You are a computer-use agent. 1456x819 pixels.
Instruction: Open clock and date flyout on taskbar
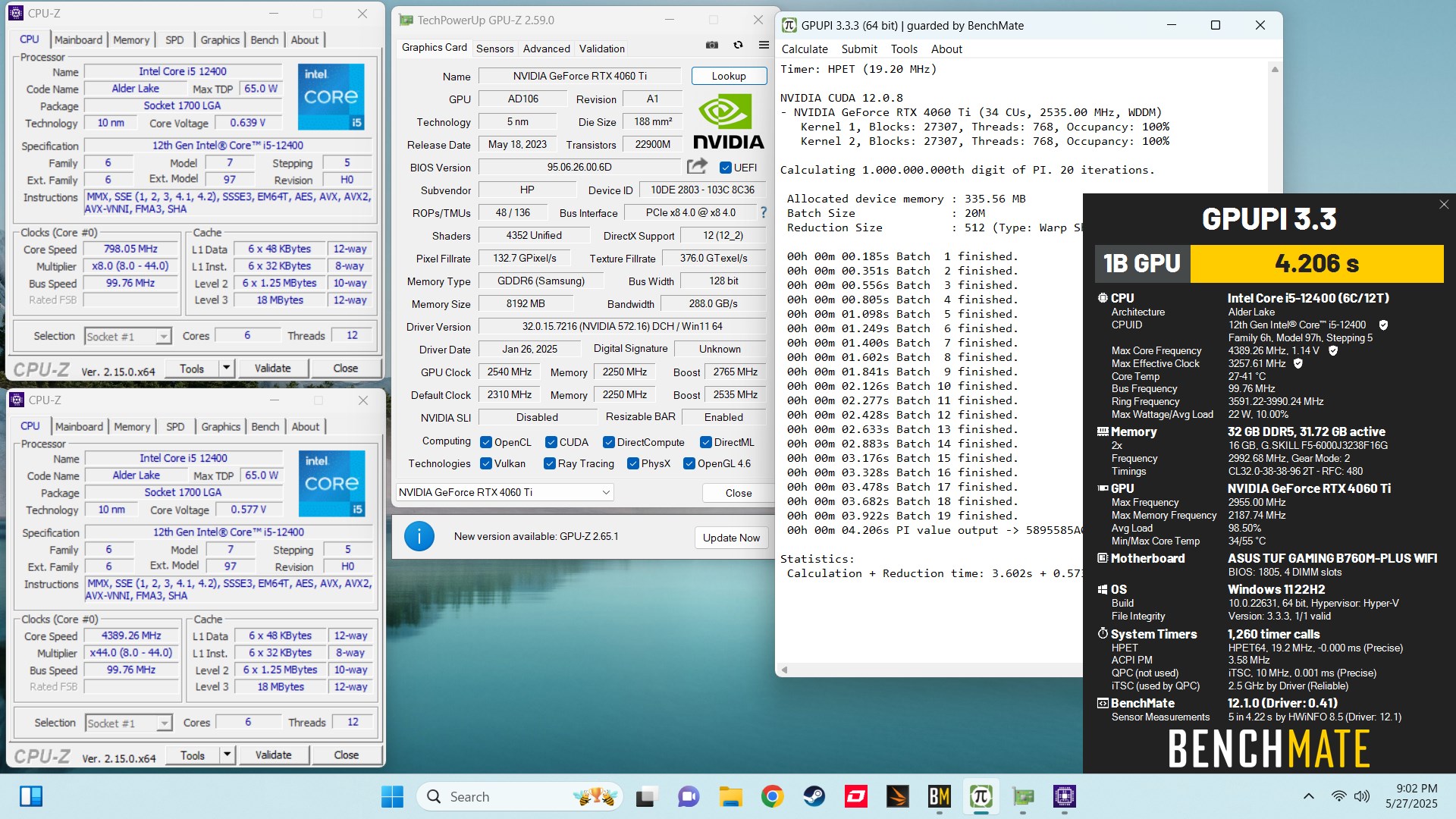click(x=1411, y=796)
